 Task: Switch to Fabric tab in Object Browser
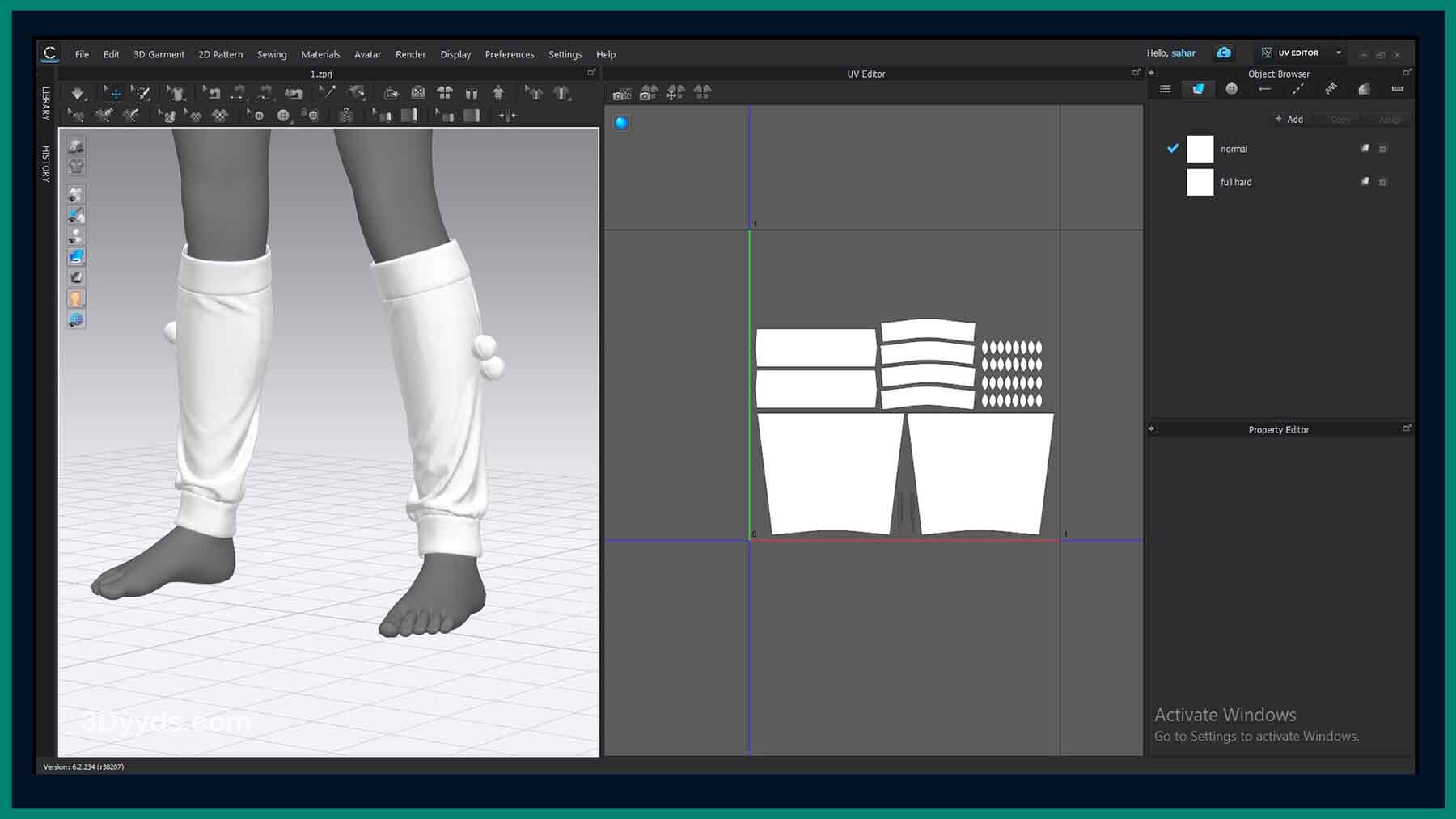click(x=1197, y=89)
